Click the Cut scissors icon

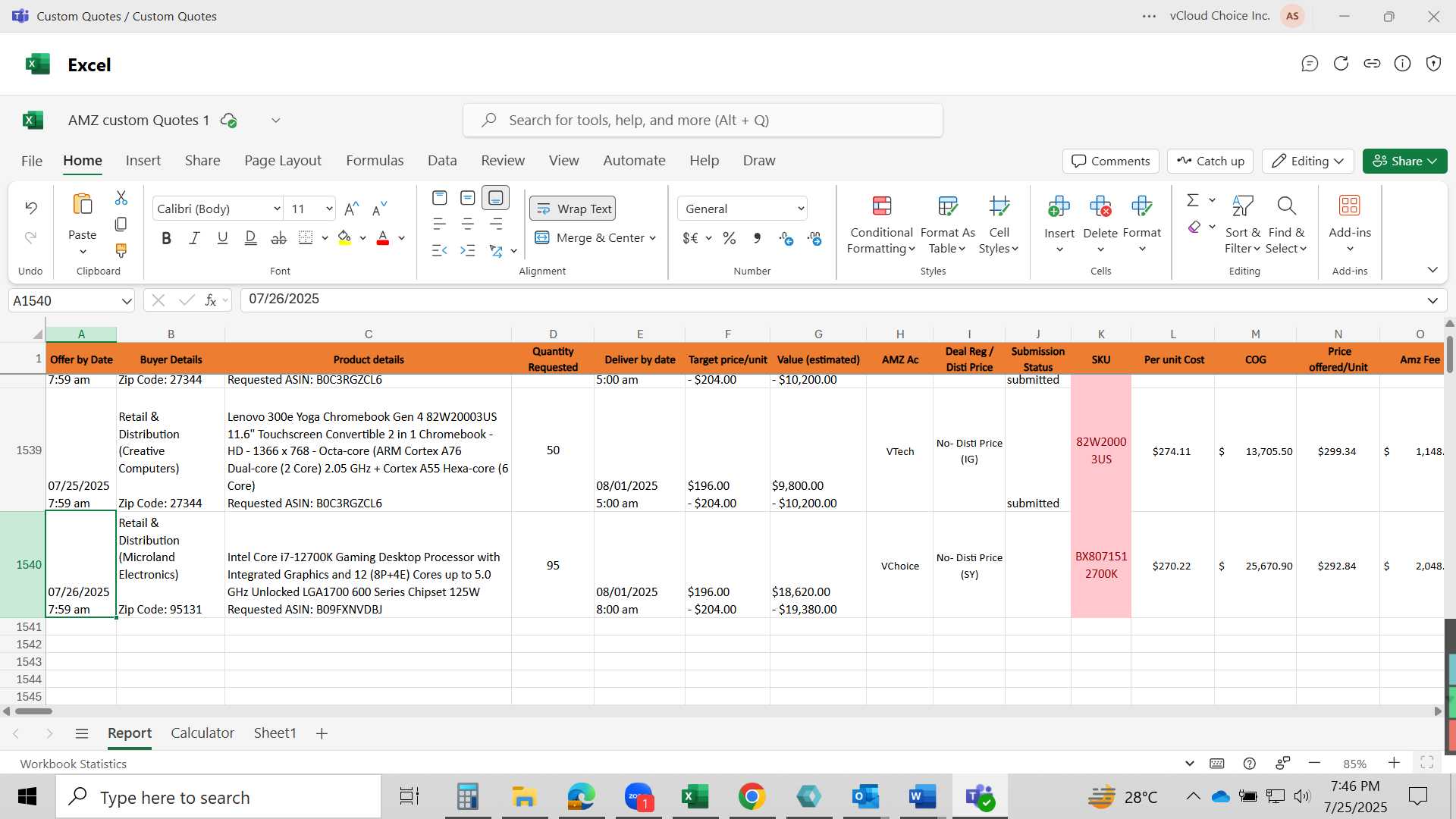[x=121, y=198]
